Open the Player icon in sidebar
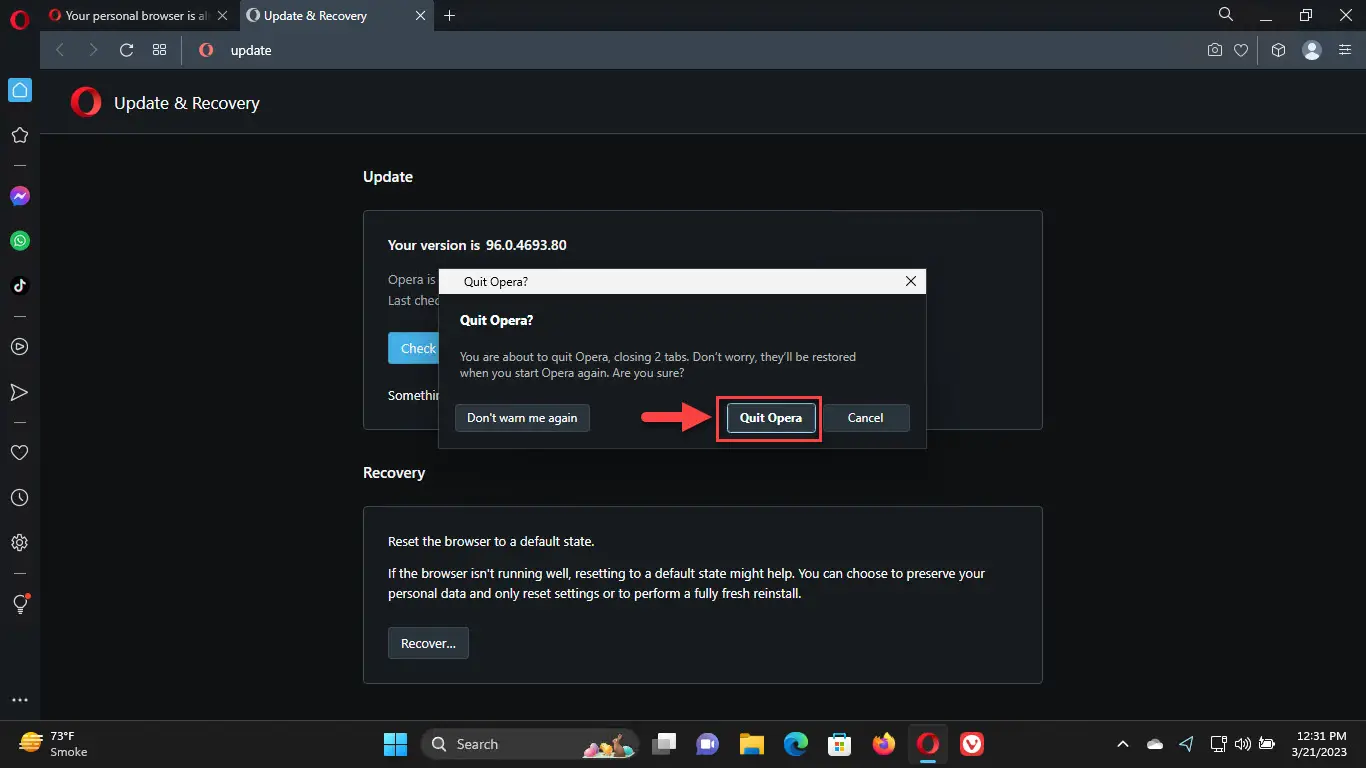 pyautogui.click(x=19, y=347)
